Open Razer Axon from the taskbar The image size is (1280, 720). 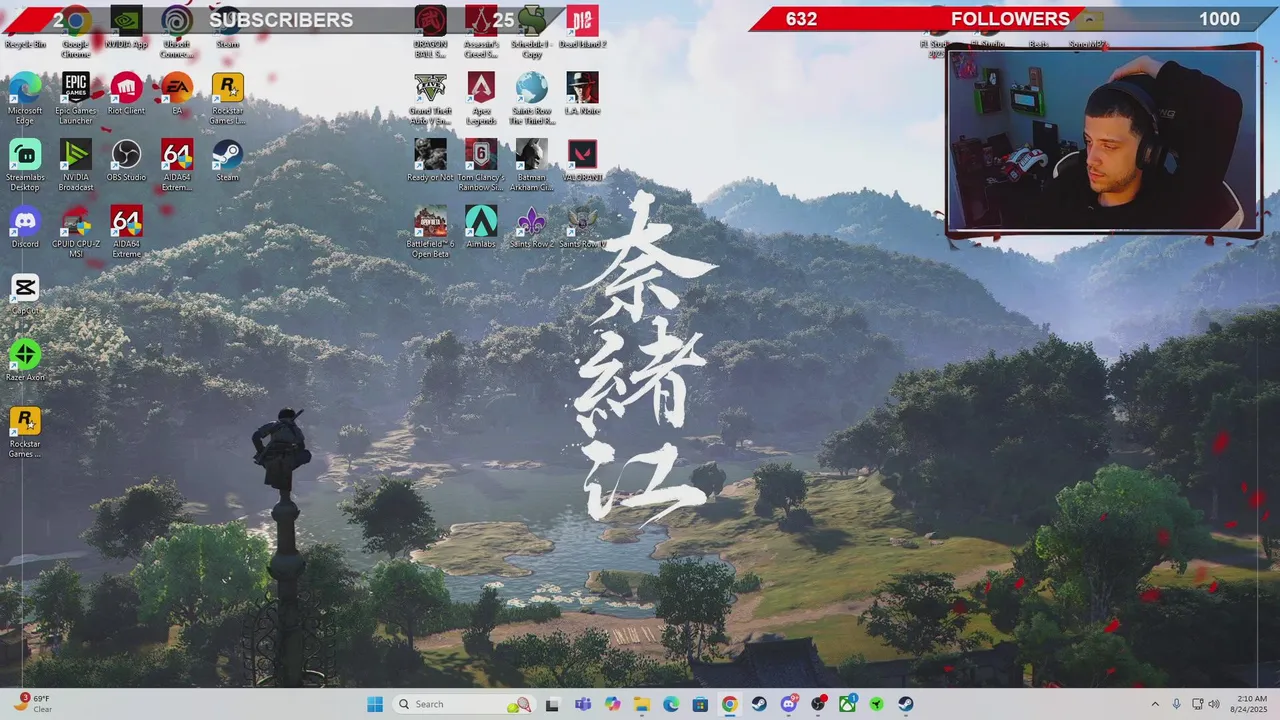point(876,704)
